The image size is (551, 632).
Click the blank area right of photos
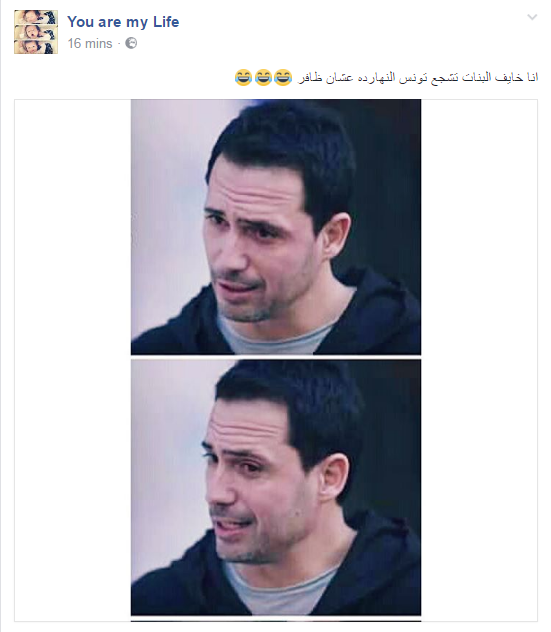[479, 360]
